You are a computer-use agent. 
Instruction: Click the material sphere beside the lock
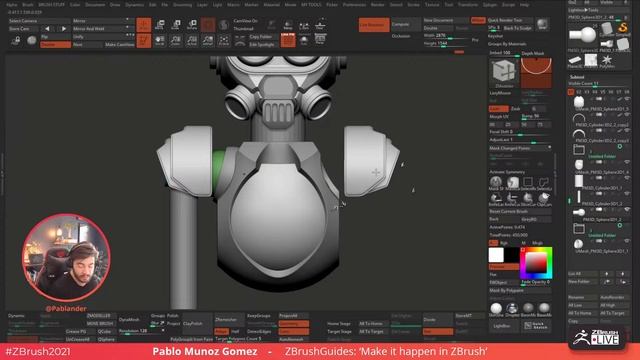click(31, 40)
